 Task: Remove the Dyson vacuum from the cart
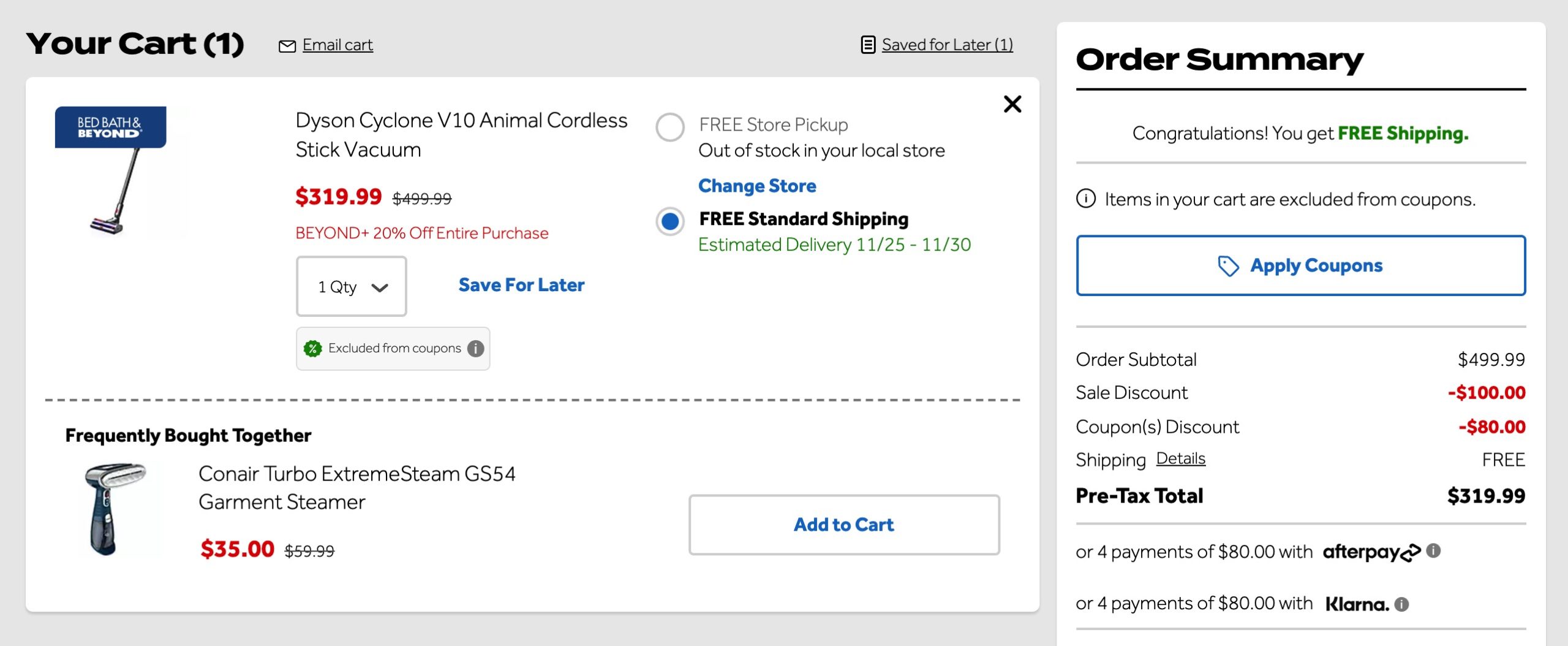point(1013,104)
